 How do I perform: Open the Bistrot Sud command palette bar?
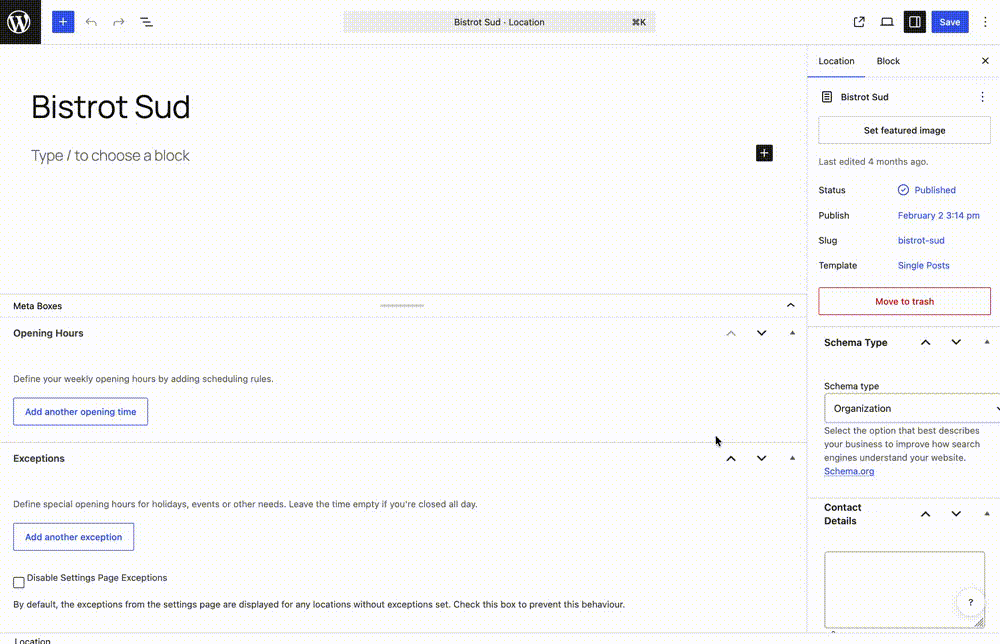point(499,22)
